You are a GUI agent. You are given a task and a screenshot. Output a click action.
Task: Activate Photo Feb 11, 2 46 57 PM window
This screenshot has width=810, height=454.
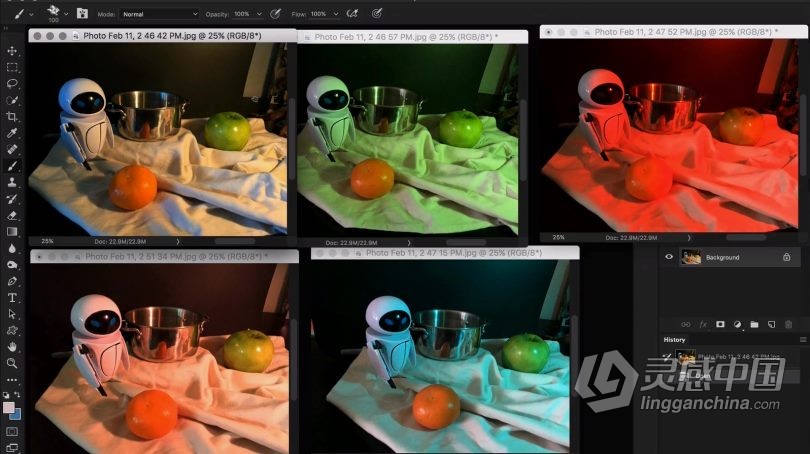click(412, 37)
